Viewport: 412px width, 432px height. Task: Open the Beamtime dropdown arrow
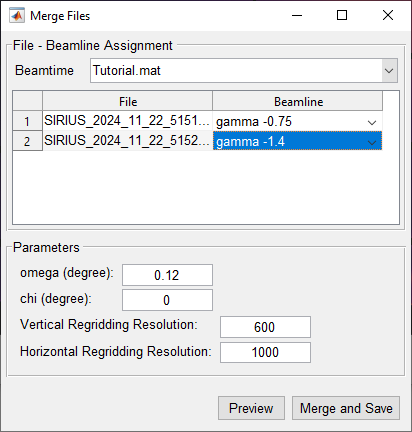click(x=389, y=71)
